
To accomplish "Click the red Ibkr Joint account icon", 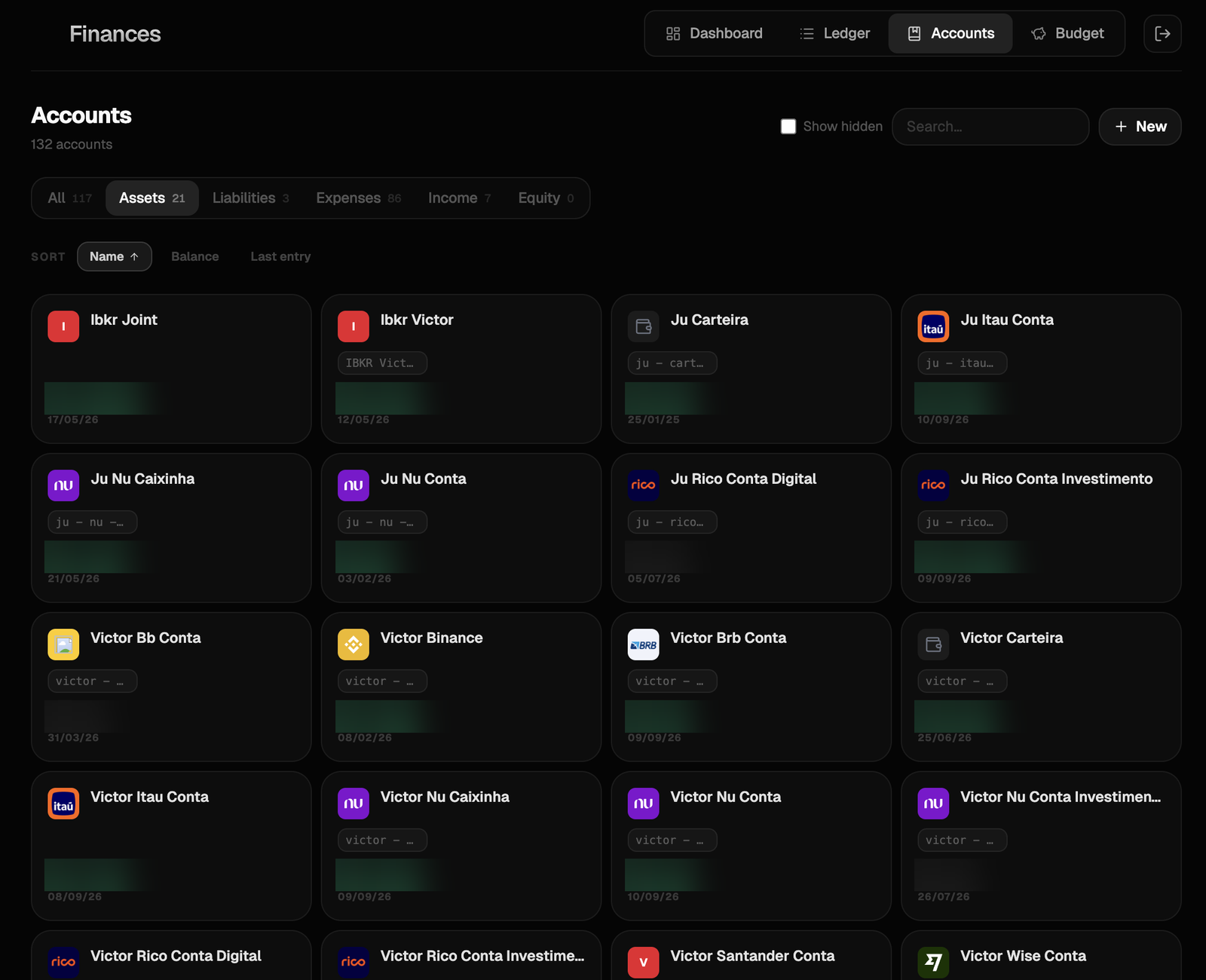I will point(63,326).
